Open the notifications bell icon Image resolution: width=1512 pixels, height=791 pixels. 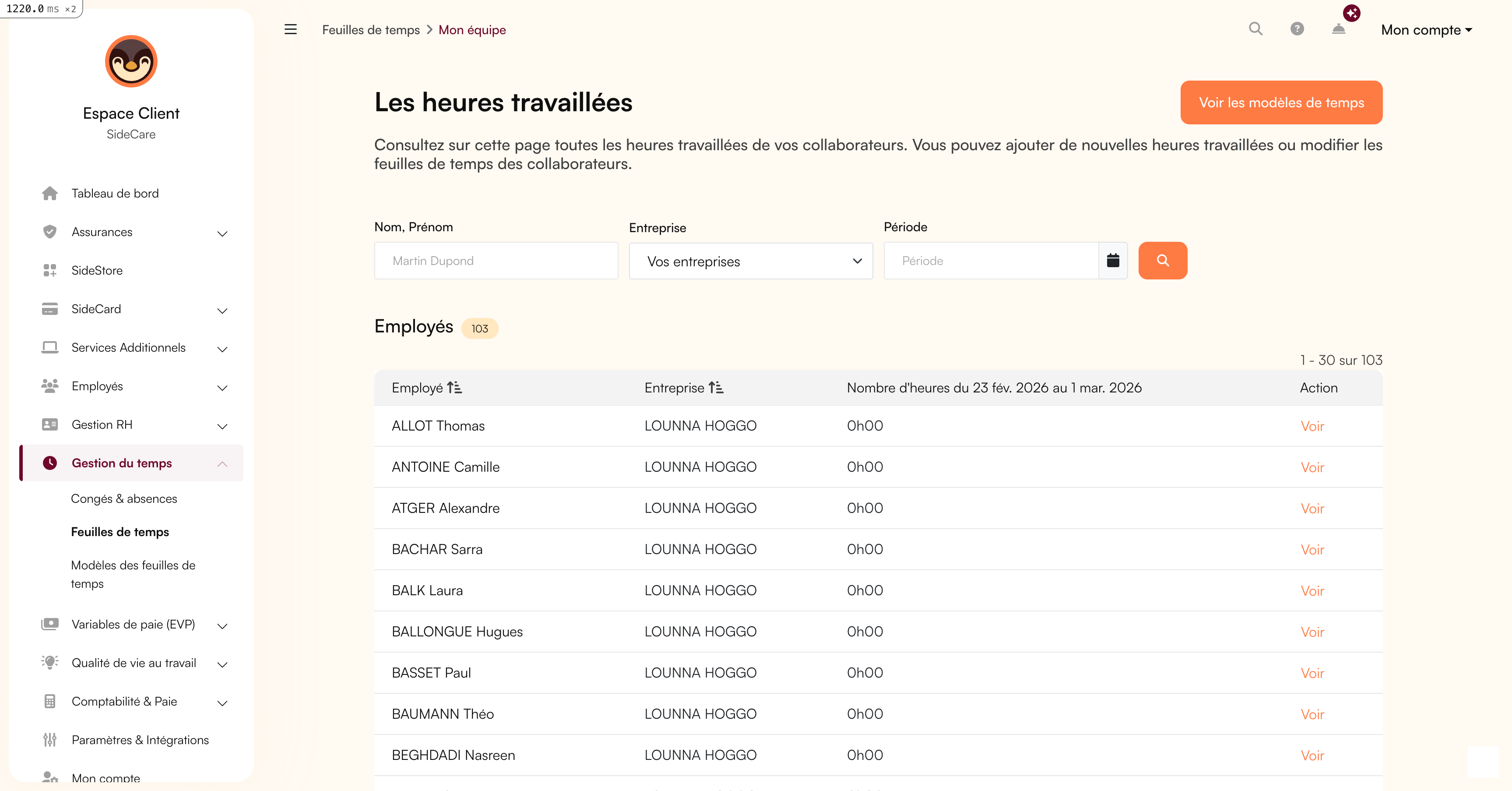pyautogui.click(x=1338, y=29)
